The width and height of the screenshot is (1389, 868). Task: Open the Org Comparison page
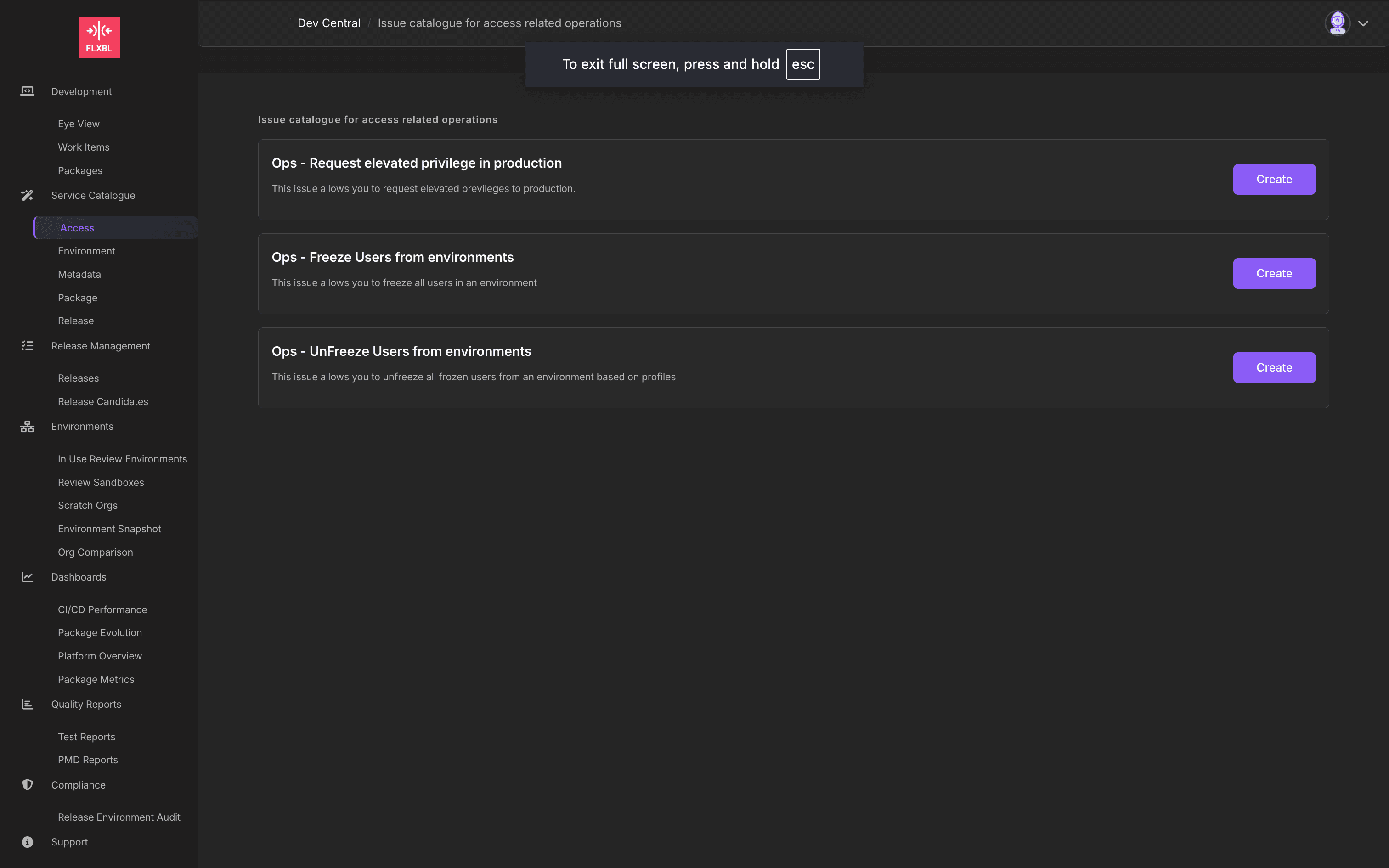(x=95, y=552)
